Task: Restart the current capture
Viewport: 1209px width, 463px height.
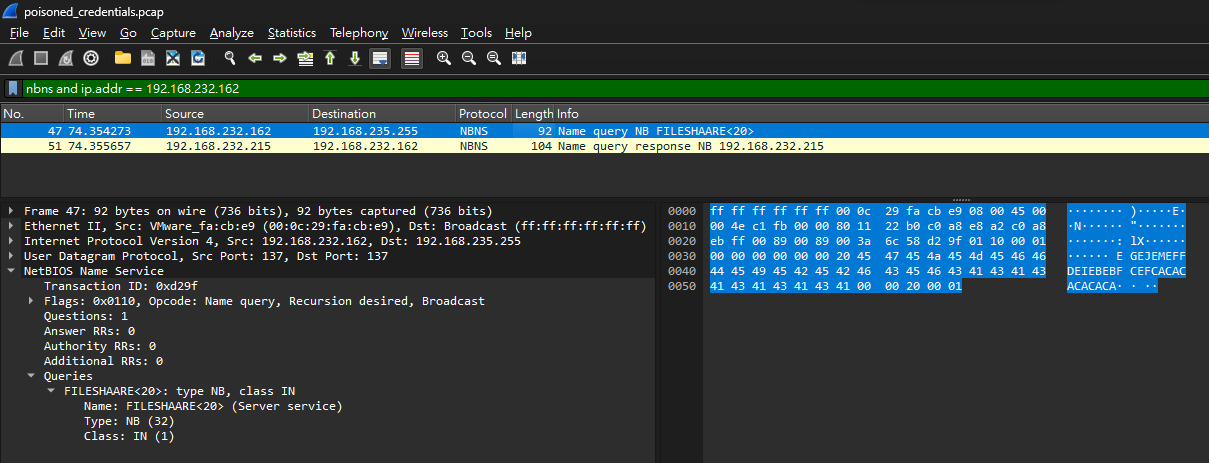Action: [x=66, y=58]
